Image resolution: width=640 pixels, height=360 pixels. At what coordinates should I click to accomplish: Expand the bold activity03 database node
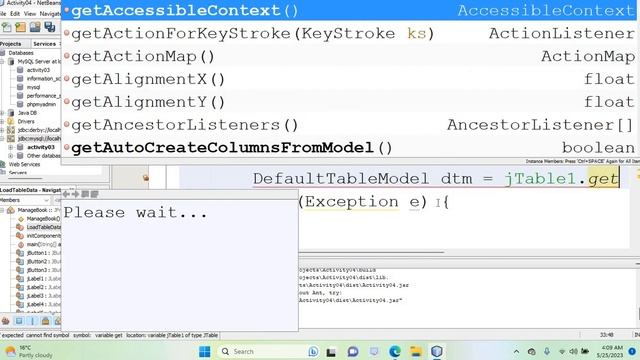[x=11, y=147]
